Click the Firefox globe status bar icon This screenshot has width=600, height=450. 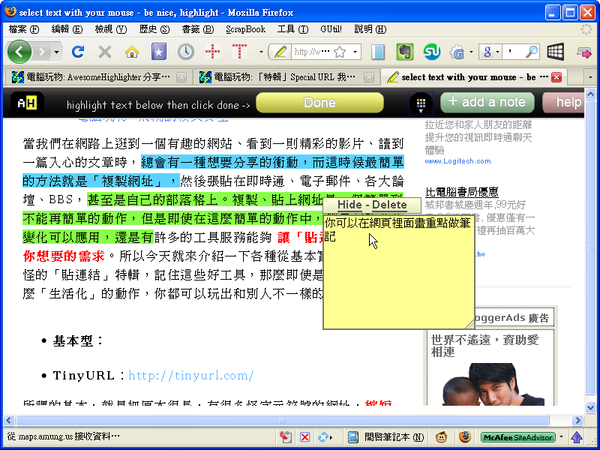coord(465,437)
